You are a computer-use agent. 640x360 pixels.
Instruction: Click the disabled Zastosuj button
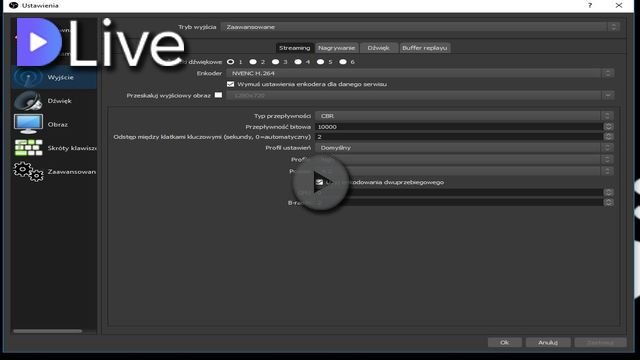600,342
